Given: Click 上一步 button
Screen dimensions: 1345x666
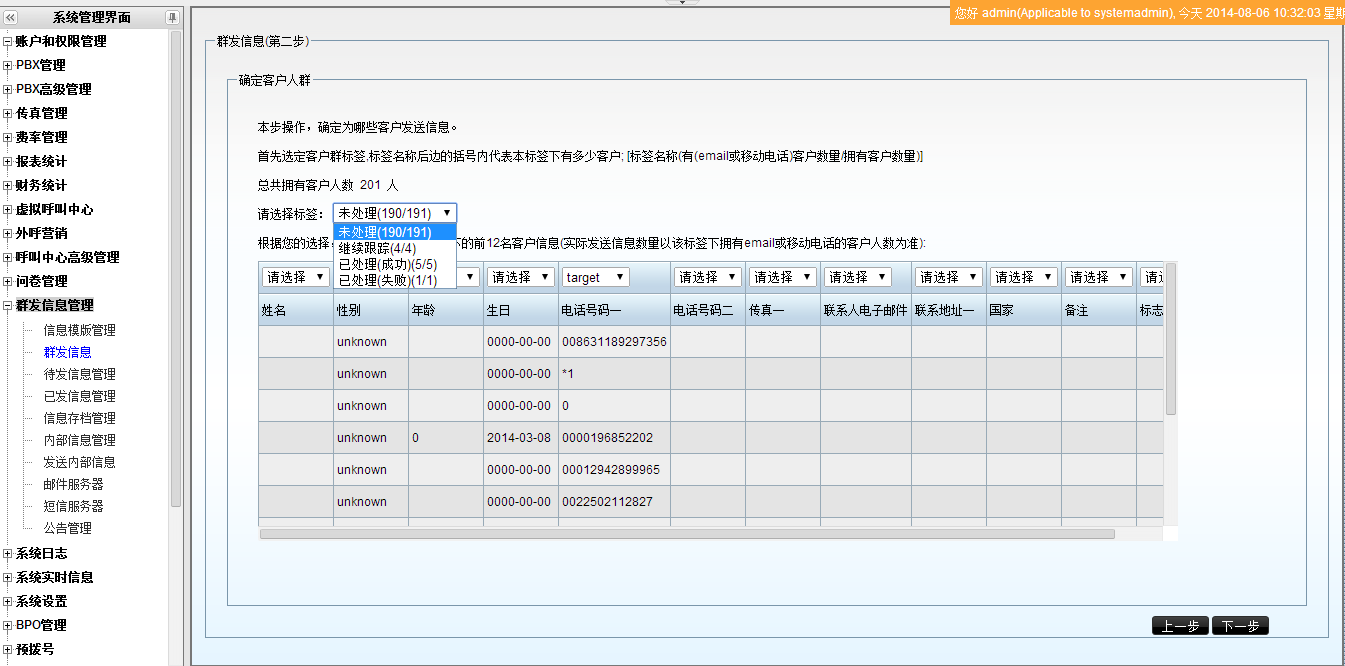Looking at the screenshot, I should (x=1180, y=626).
